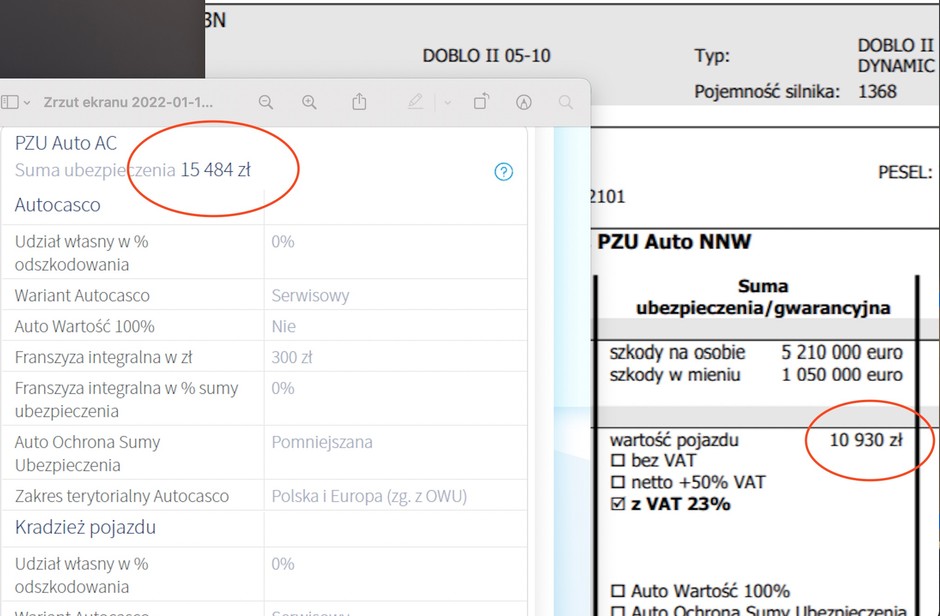
Task: Select 'wartość pojazdu' label in the PDF
Action: click(x=674, y=440)
